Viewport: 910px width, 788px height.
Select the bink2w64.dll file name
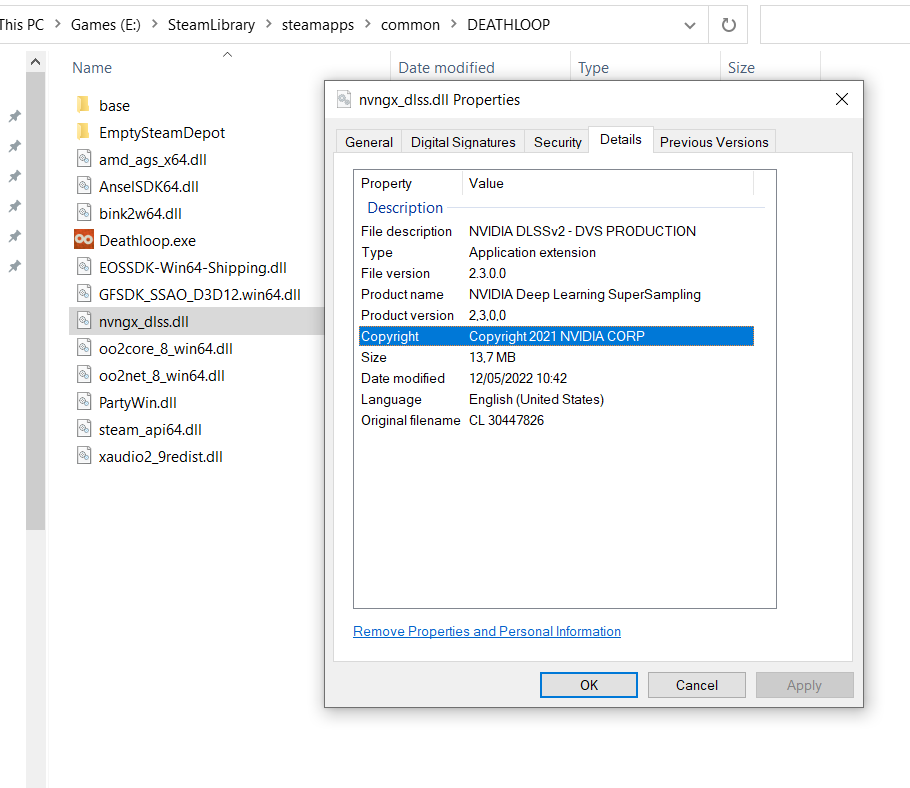[140, 214]
